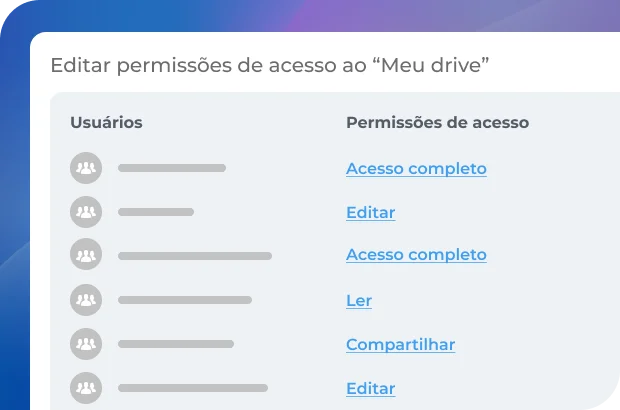Select the user group icon in the last row
This screenshot has height=410, width=620.
coord(86,387)
